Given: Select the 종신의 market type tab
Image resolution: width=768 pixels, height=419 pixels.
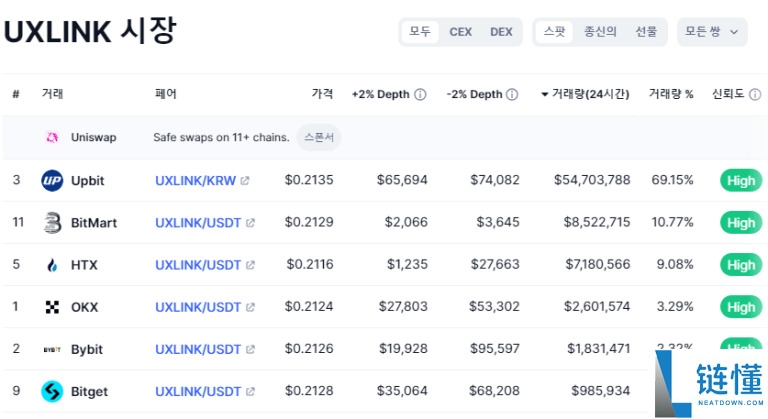Looking at the screenshot, I should tap(600, 32).
